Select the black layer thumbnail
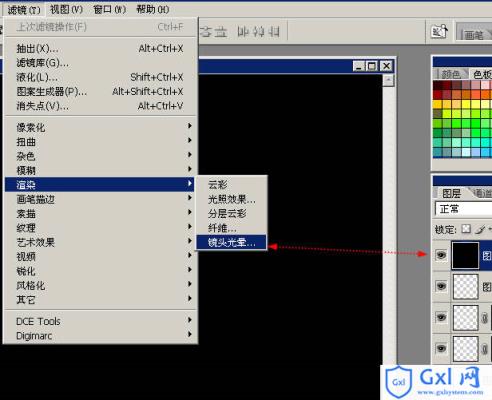492x400 pixels. 465,255
